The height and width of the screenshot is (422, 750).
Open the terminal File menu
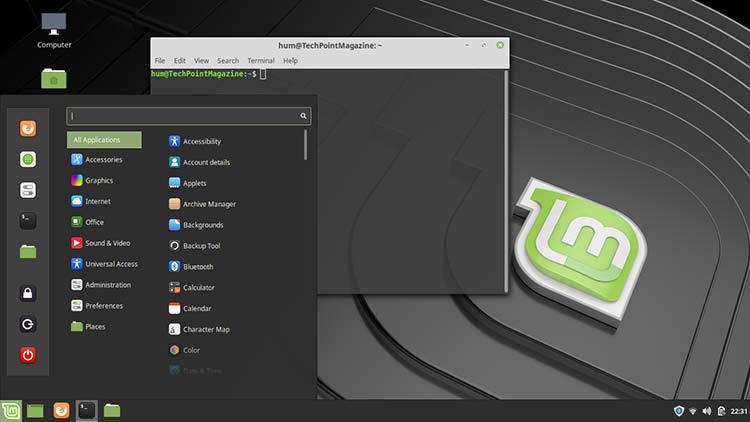tap(160, 61)
